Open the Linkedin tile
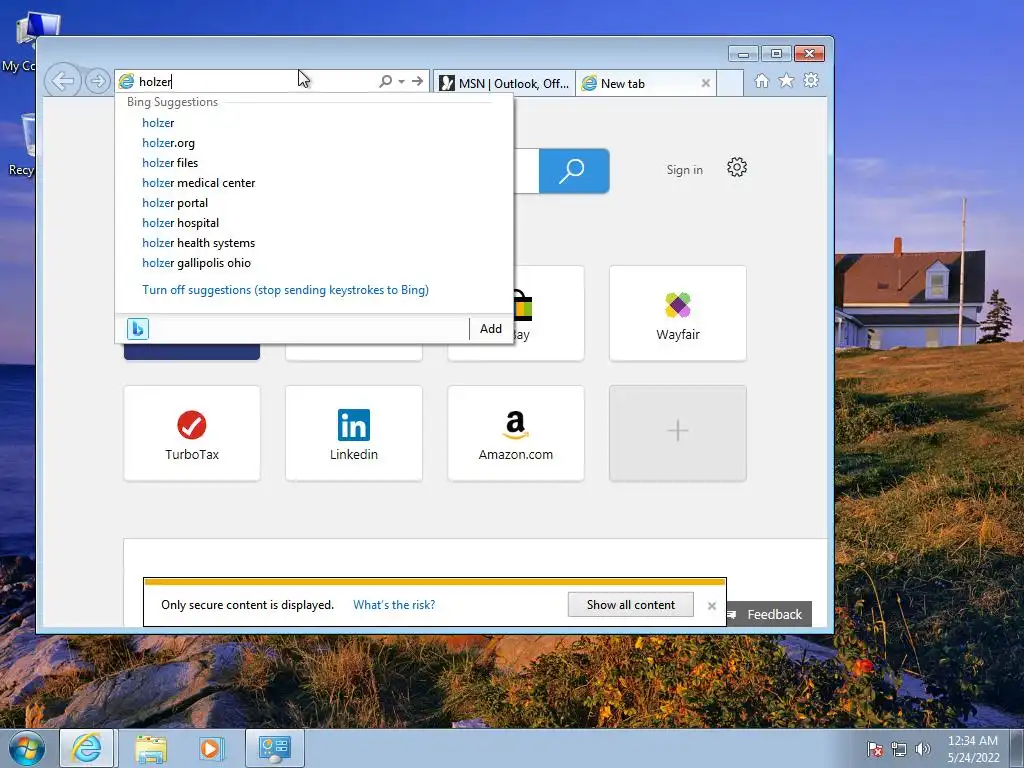Screen dimensions: 1024x768 (x=354, y=434)
